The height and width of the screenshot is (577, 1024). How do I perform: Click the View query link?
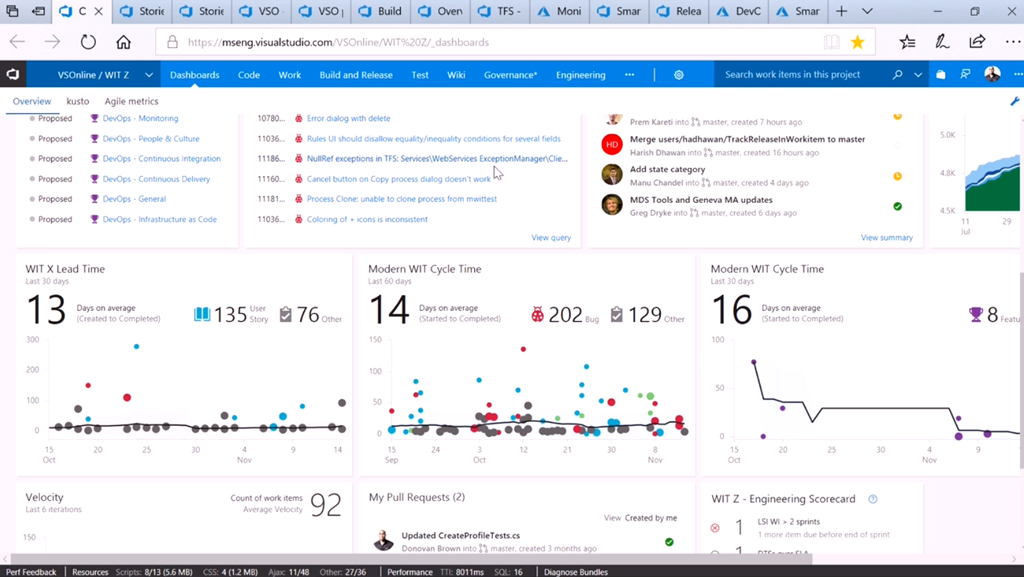point(551,238)
